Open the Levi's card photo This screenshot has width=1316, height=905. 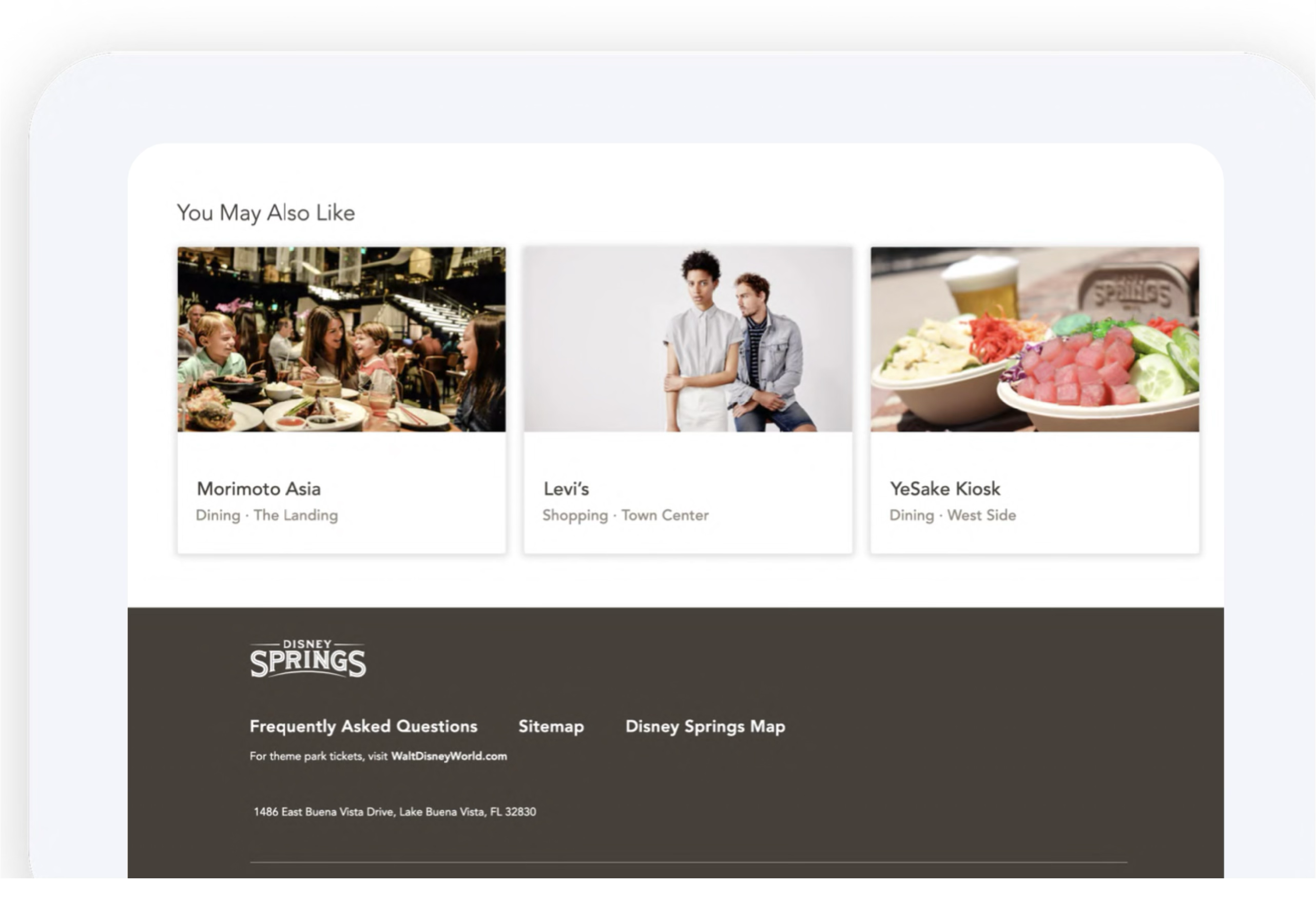point(688,339)
